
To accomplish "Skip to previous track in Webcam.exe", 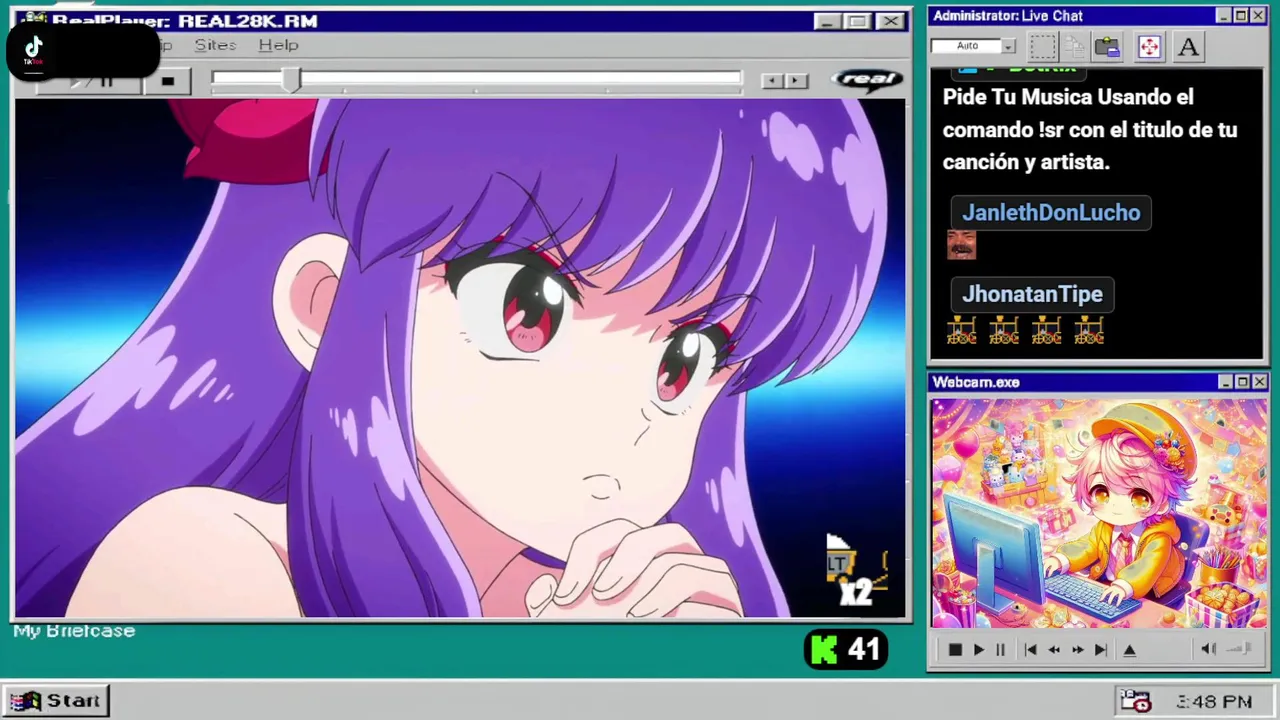I will [x=1030, y=650].
